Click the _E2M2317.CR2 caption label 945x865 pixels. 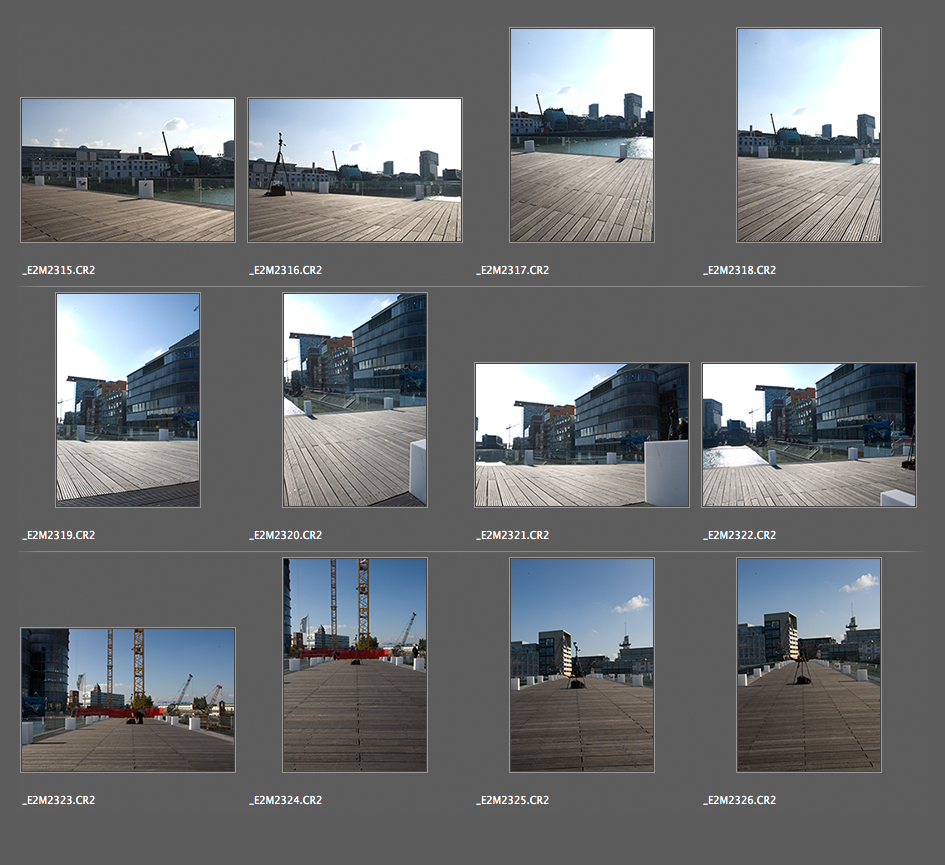513,270
